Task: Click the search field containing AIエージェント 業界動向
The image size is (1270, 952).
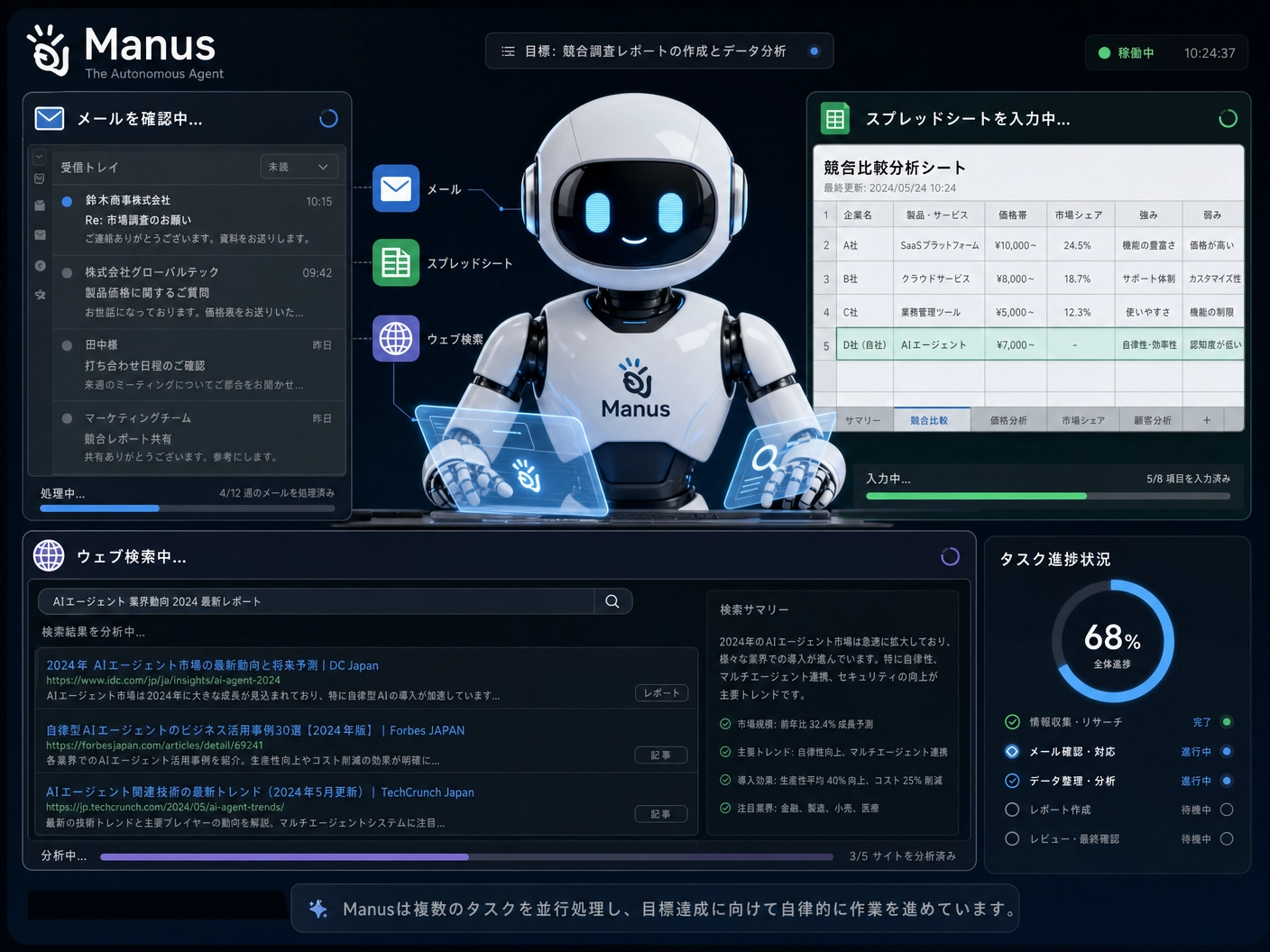Action: tap(336, 601)
